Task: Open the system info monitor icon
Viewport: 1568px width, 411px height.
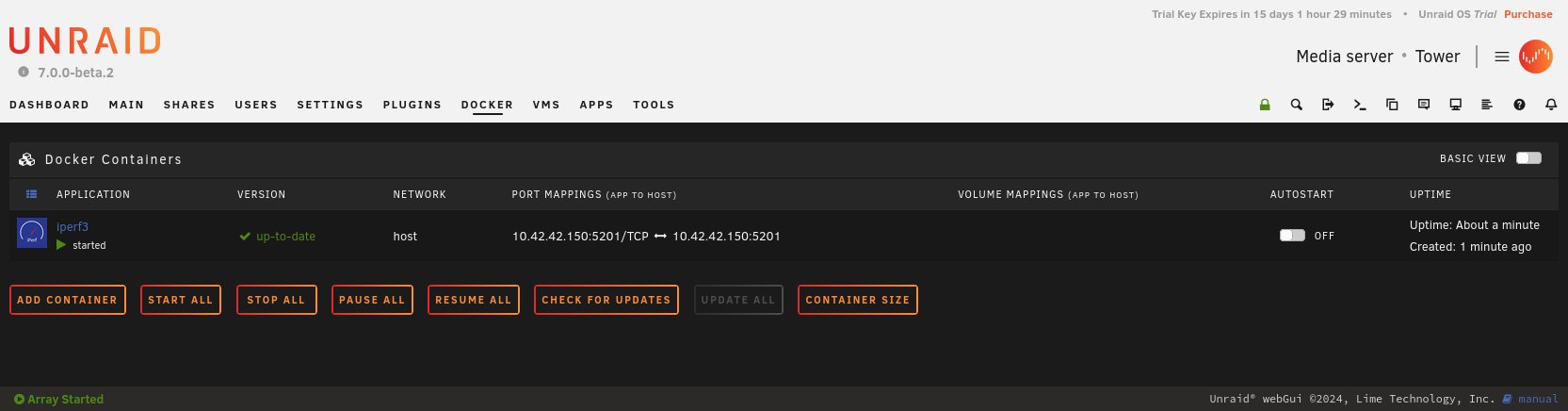Action: [x=1455, y=105]
